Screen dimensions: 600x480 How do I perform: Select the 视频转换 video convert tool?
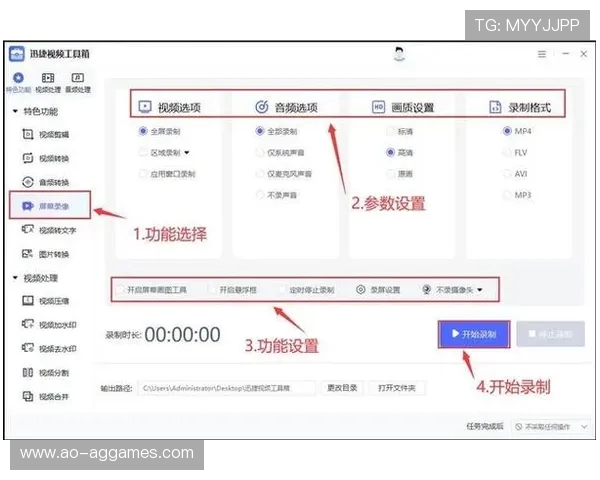[x=53, y=158]
